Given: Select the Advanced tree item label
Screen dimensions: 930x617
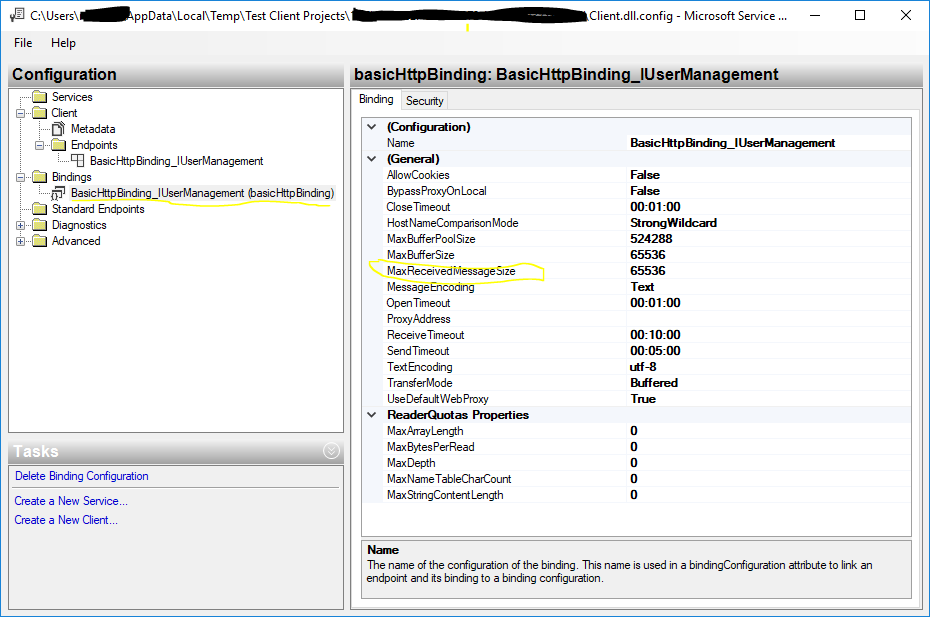Looking at the screenshot, I should [76, 241].
